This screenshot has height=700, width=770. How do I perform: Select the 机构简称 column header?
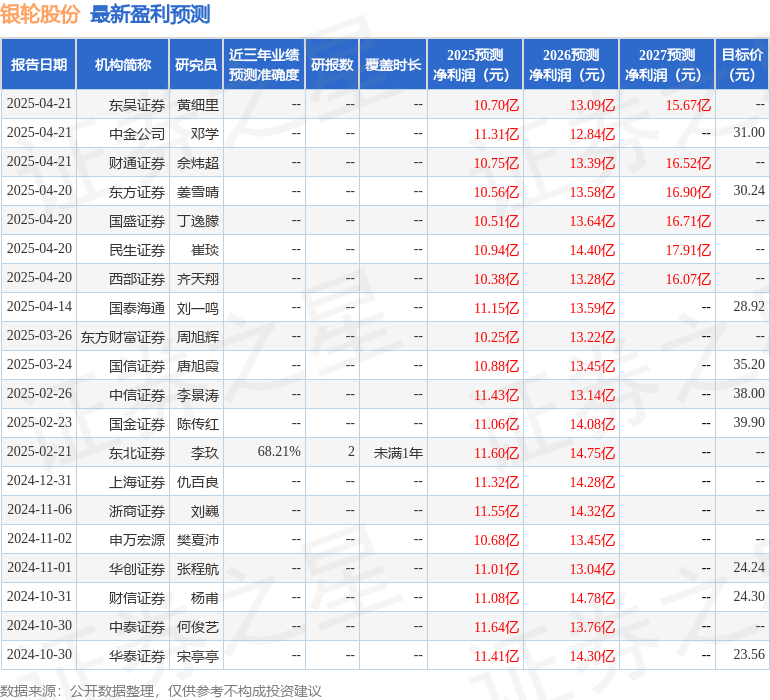[123, 64]
